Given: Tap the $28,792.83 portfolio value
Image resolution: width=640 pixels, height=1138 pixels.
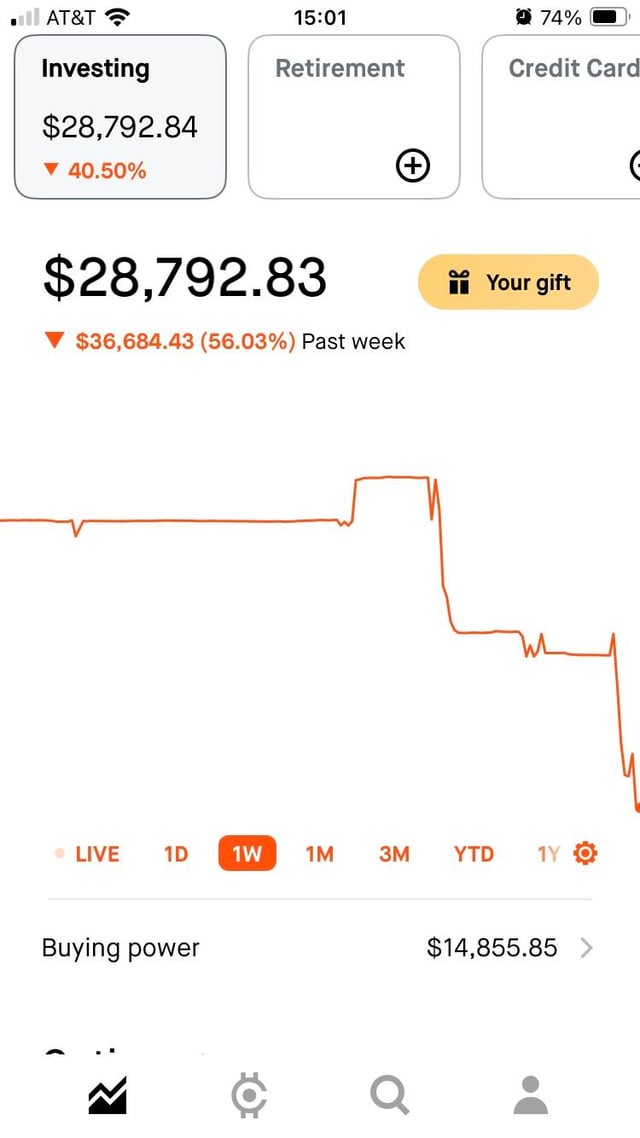Looking at the screenshot, I should tap(185, 278).
